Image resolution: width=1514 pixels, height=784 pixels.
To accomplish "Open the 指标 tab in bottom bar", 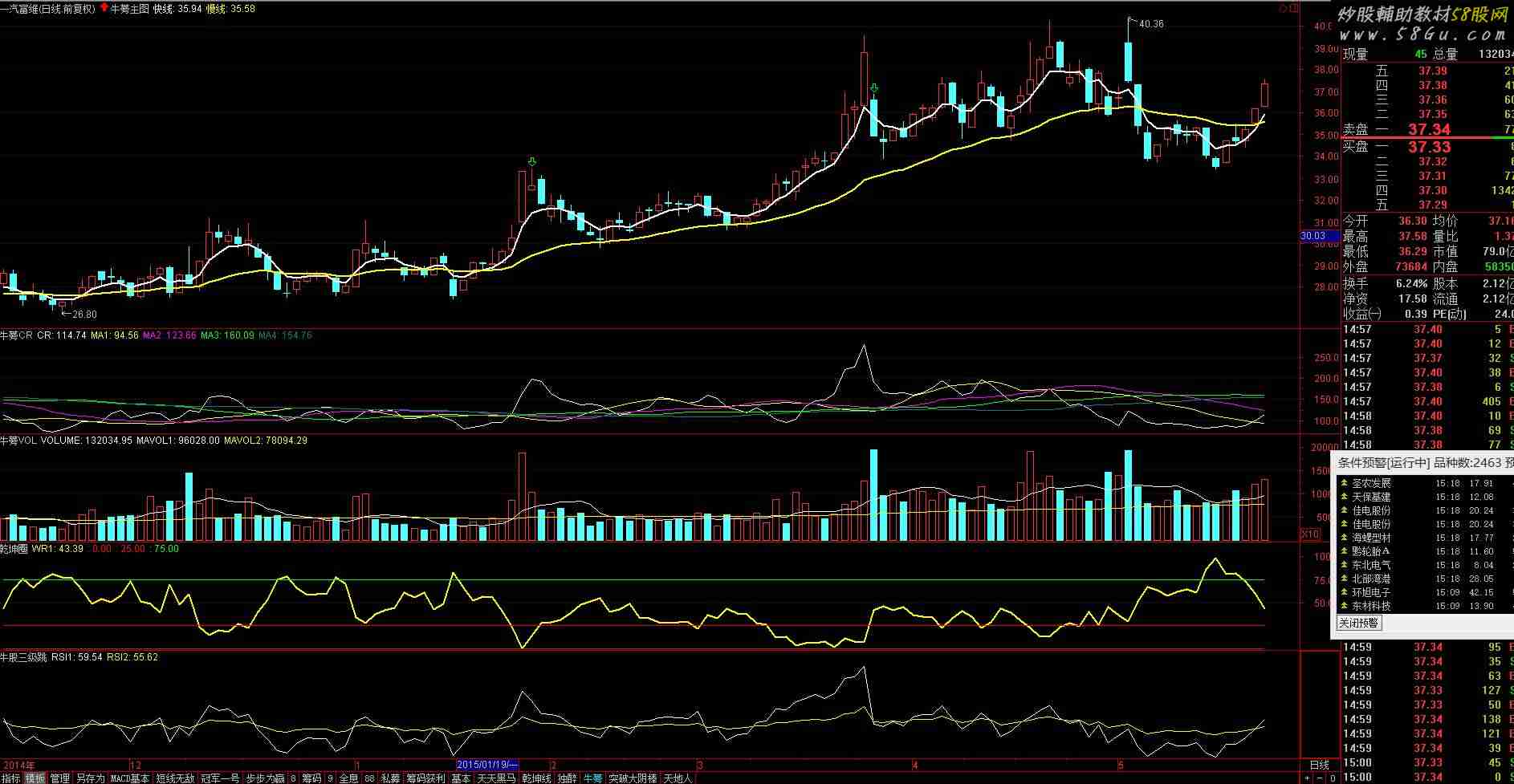I will [x=10, y=778].
